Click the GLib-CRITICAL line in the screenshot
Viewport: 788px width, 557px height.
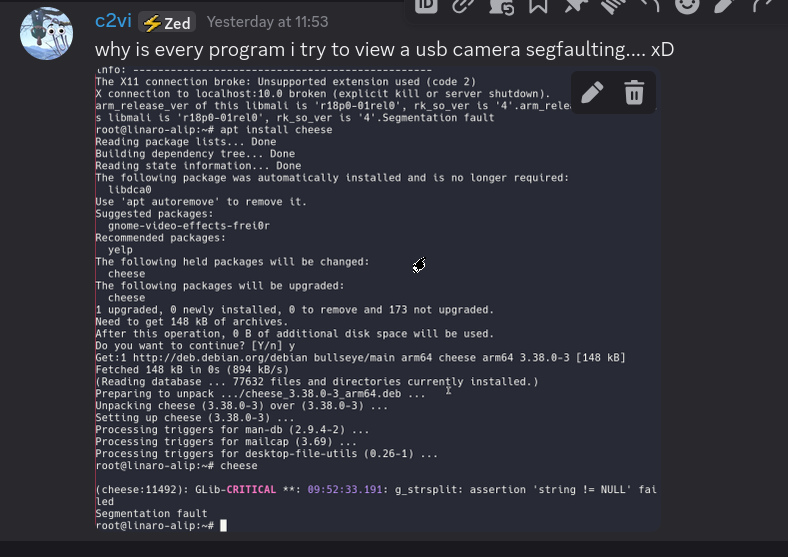(x=376, y=495)
